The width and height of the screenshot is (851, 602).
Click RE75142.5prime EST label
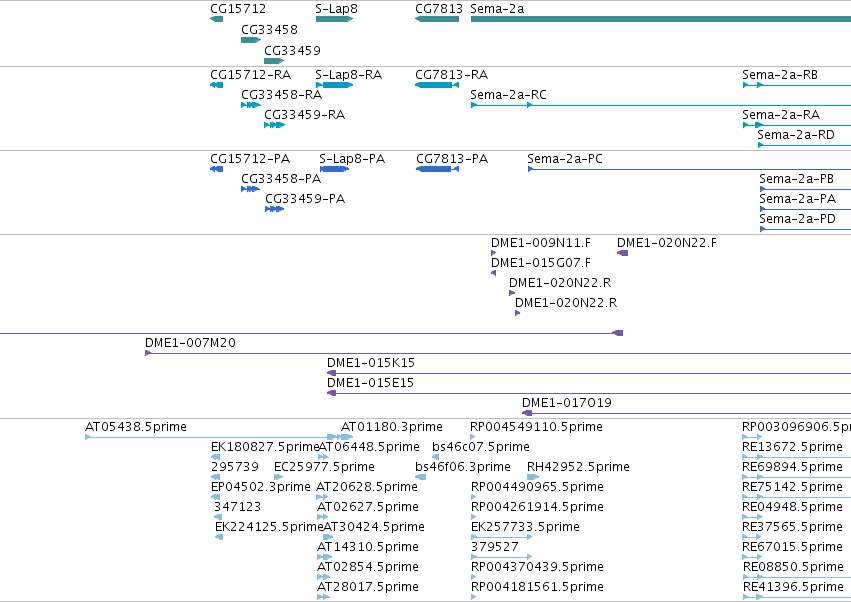coord(792,487)
